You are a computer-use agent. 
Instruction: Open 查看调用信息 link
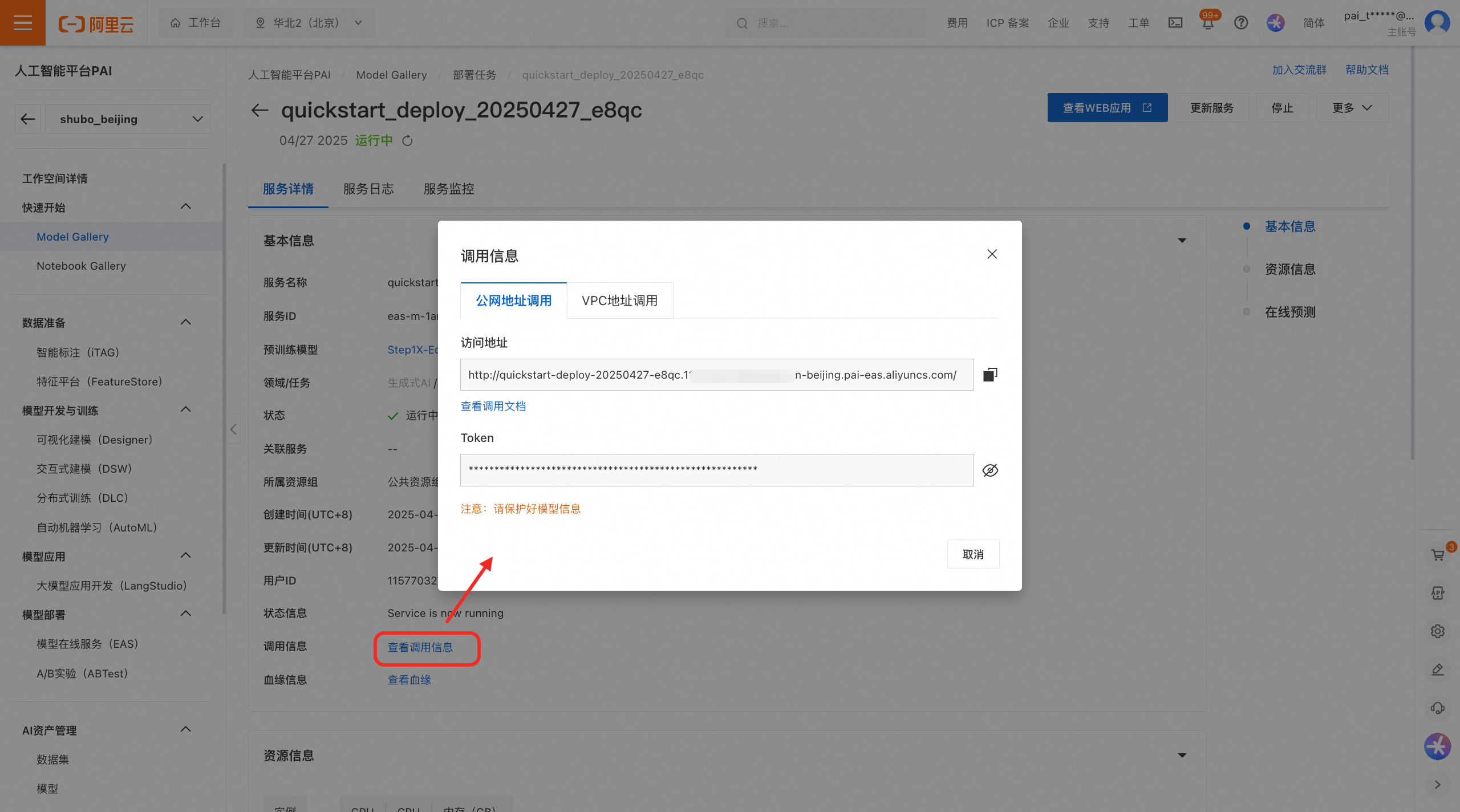pyautogui.click(x=420, y=648)
